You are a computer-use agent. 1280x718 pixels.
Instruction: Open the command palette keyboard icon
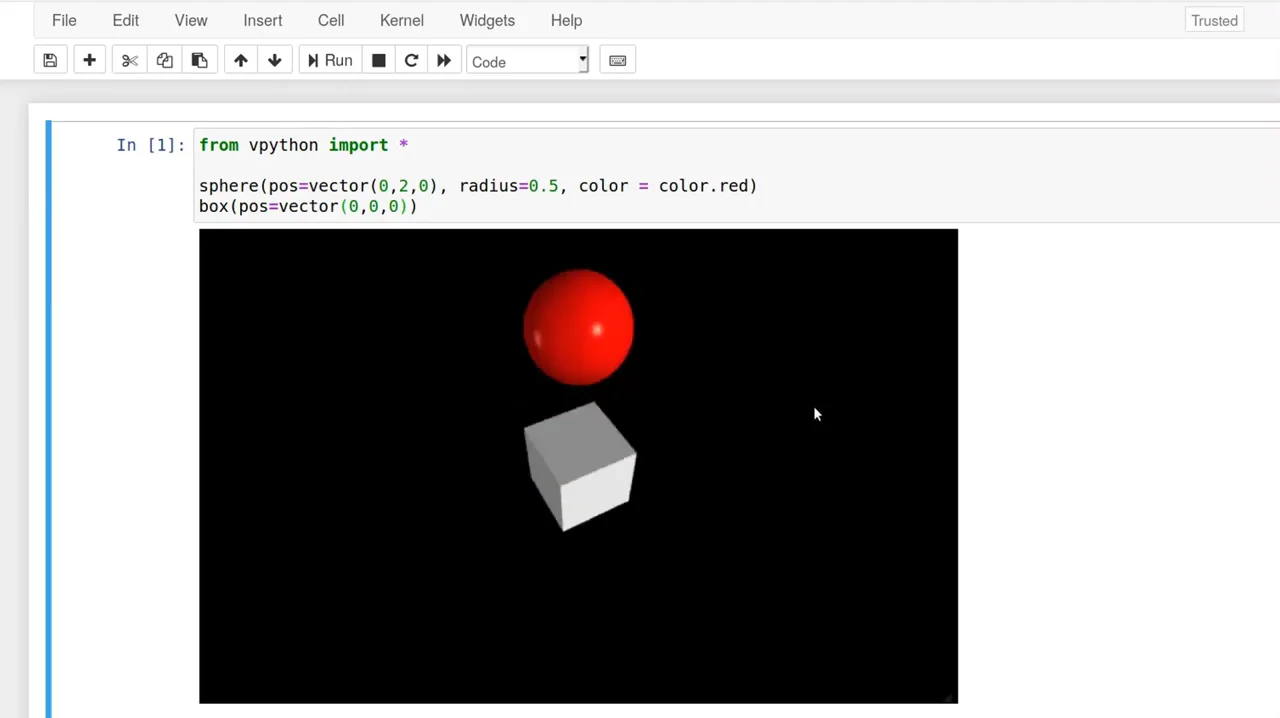(x=617, y=61)
